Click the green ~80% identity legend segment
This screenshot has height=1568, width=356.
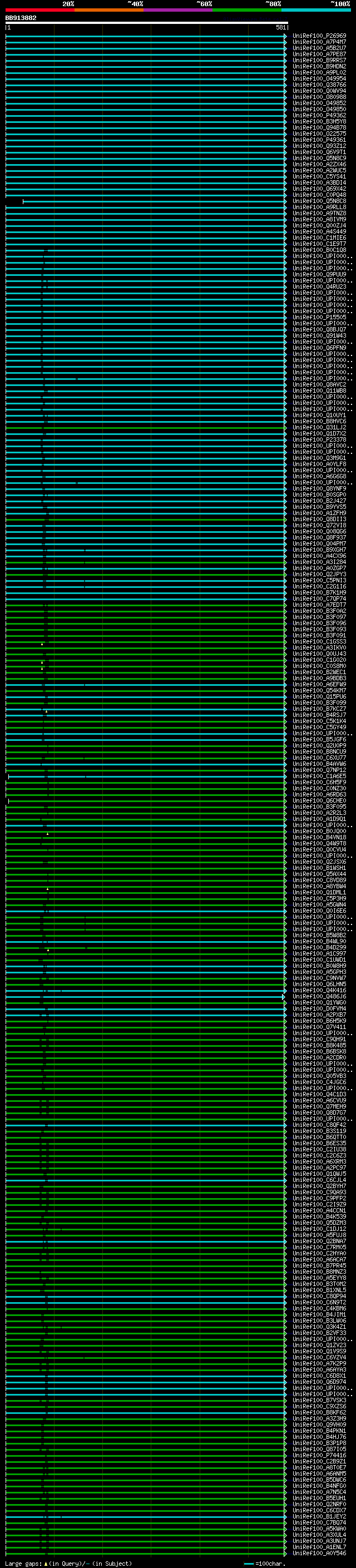pyautogui.click(x=246, y=10)
